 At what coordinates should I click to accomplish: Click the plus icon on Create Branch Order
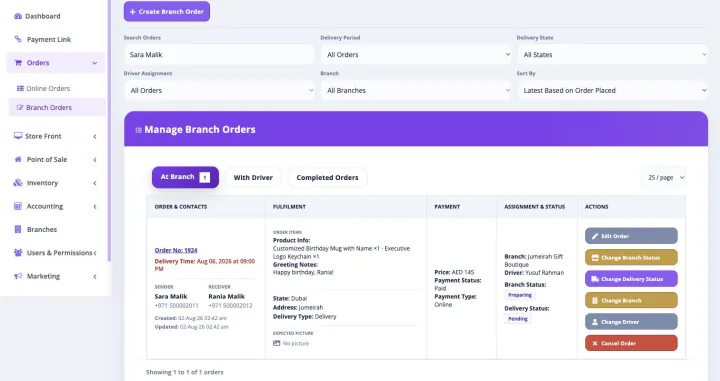pos(132,12)
